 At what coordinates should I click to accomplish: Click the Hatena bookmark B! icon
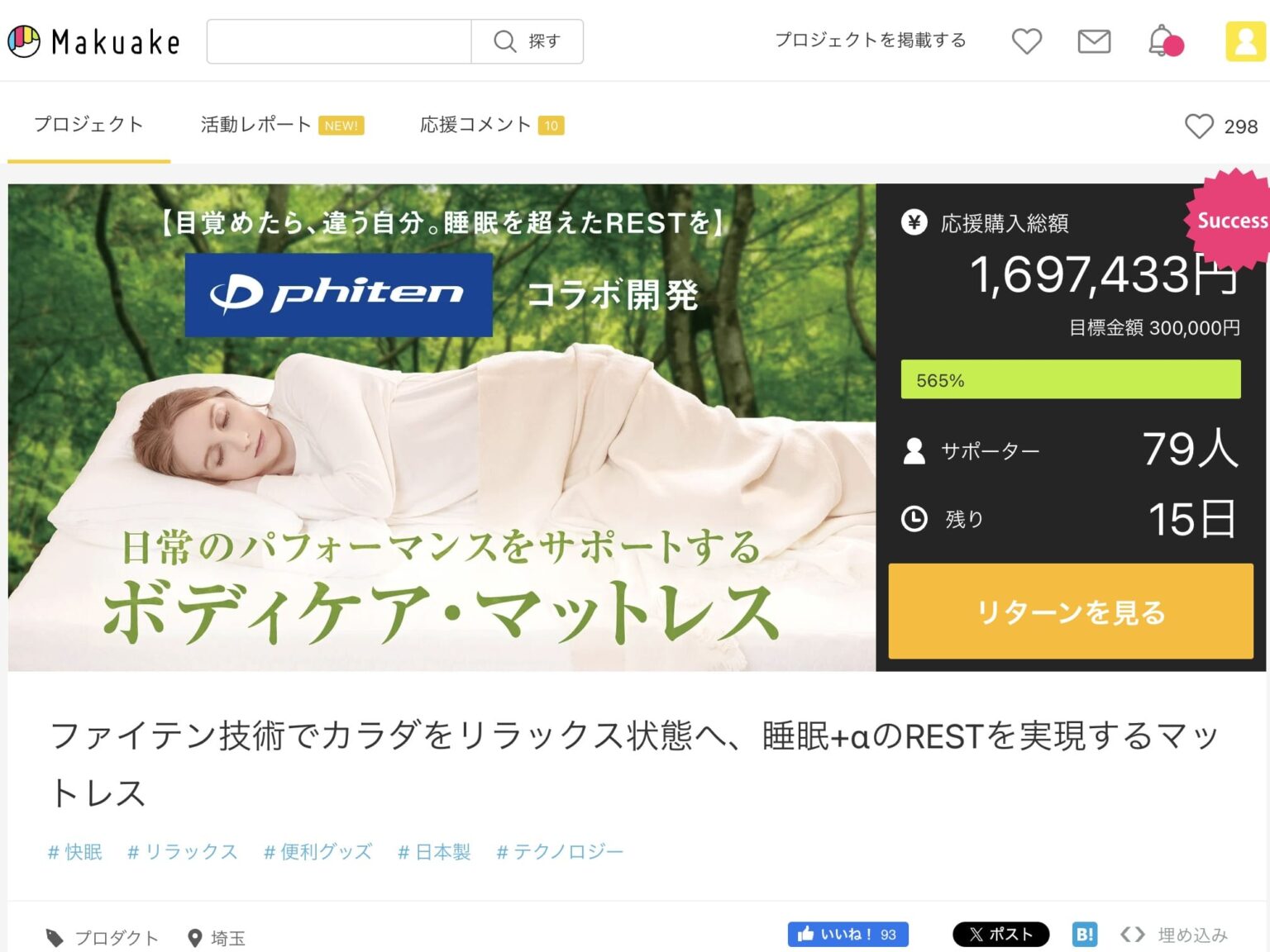point(1085,935)
